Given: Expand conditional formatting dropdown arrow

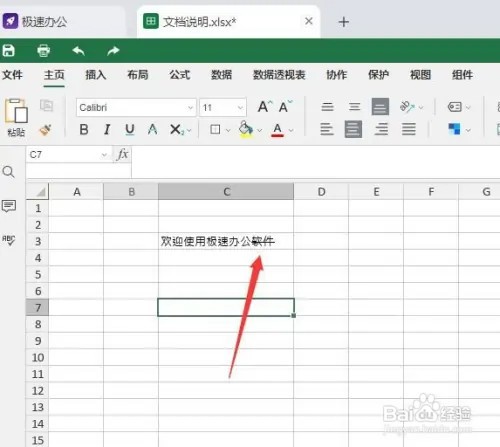Looking at the screenshot, I should click(468, 130).
